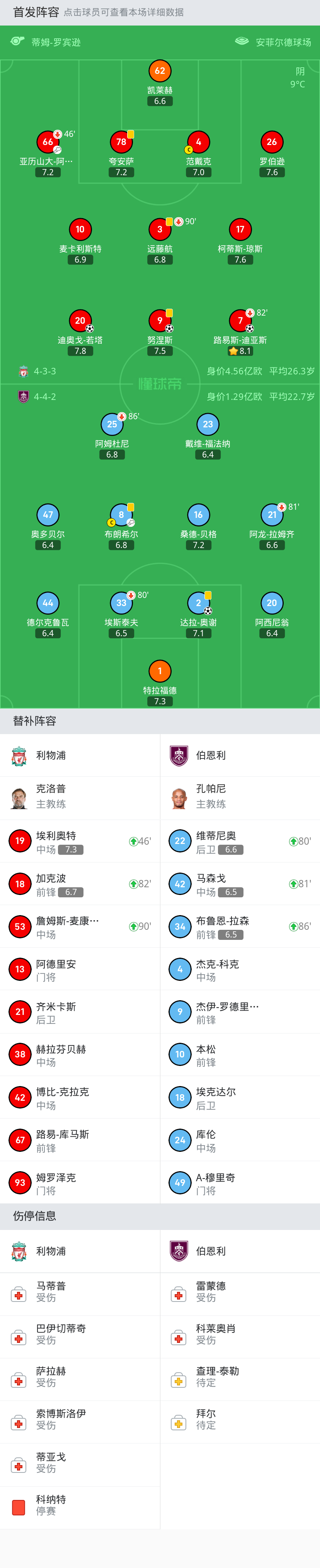The height and width of the screenshot is (1568, 320).
Task: Open Burnley's 达拉-奥谢 number 2 badge
Action: [x=198, y=603]
